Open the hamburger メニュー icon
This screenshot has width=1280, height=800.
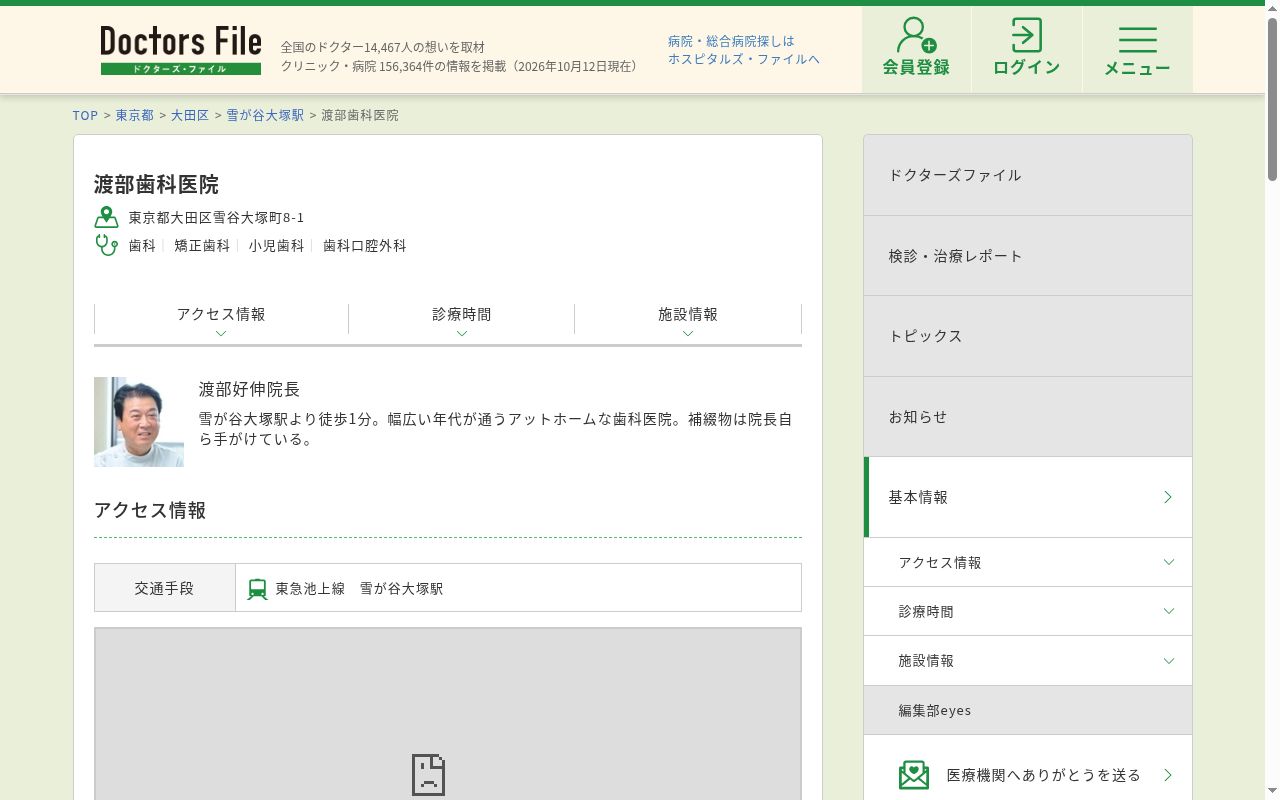click(1137, 40)
